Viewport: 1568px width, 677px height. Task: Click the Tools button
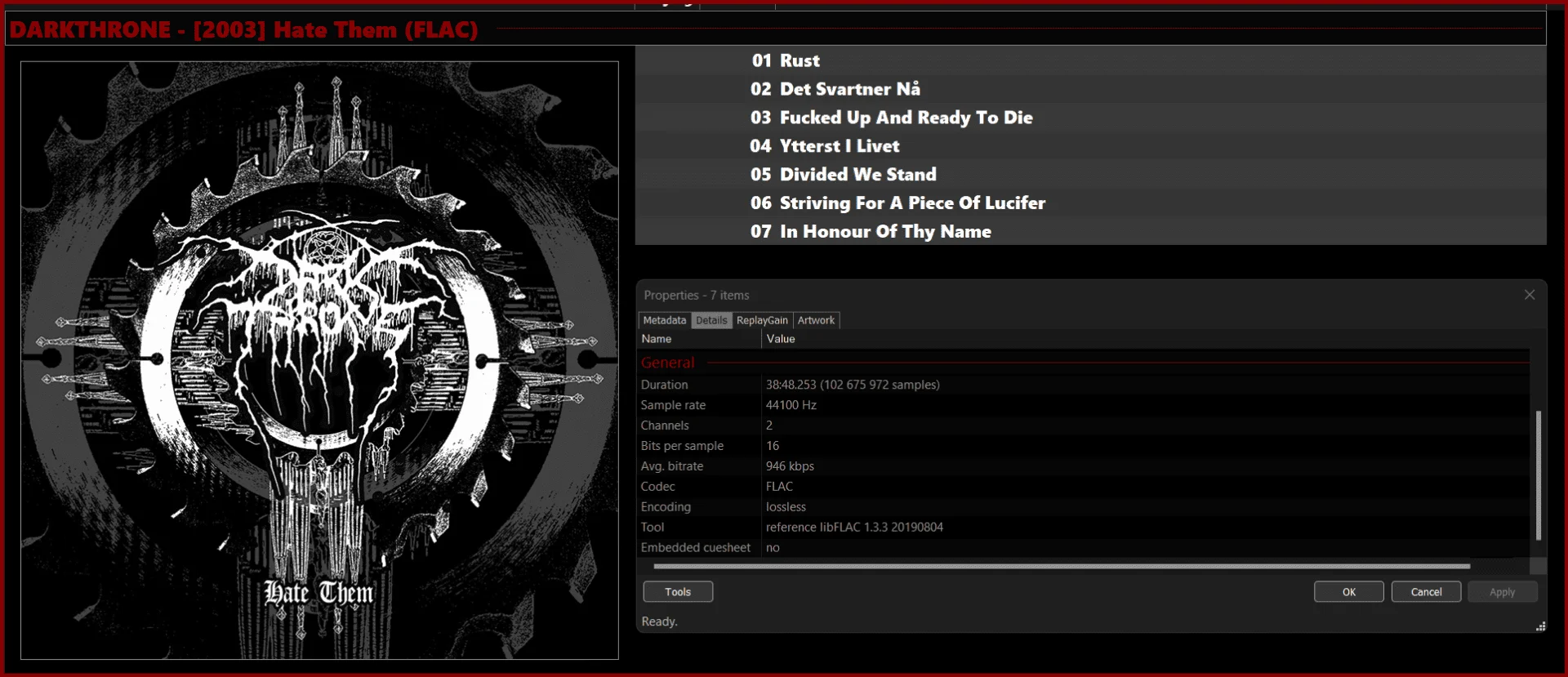click(678, 591)
